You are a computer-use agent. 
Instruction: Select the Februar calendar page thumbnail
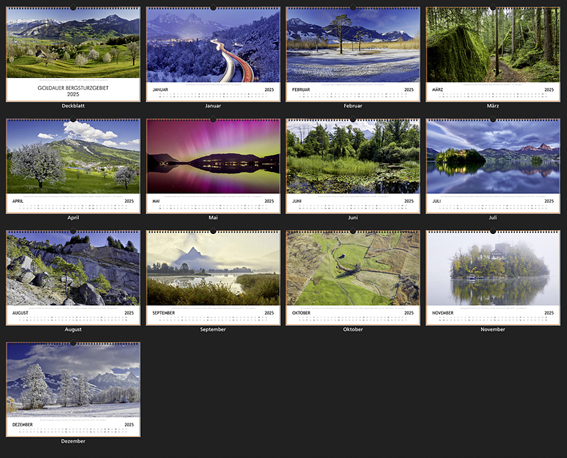pyautogui.click(x=353, y=54)
